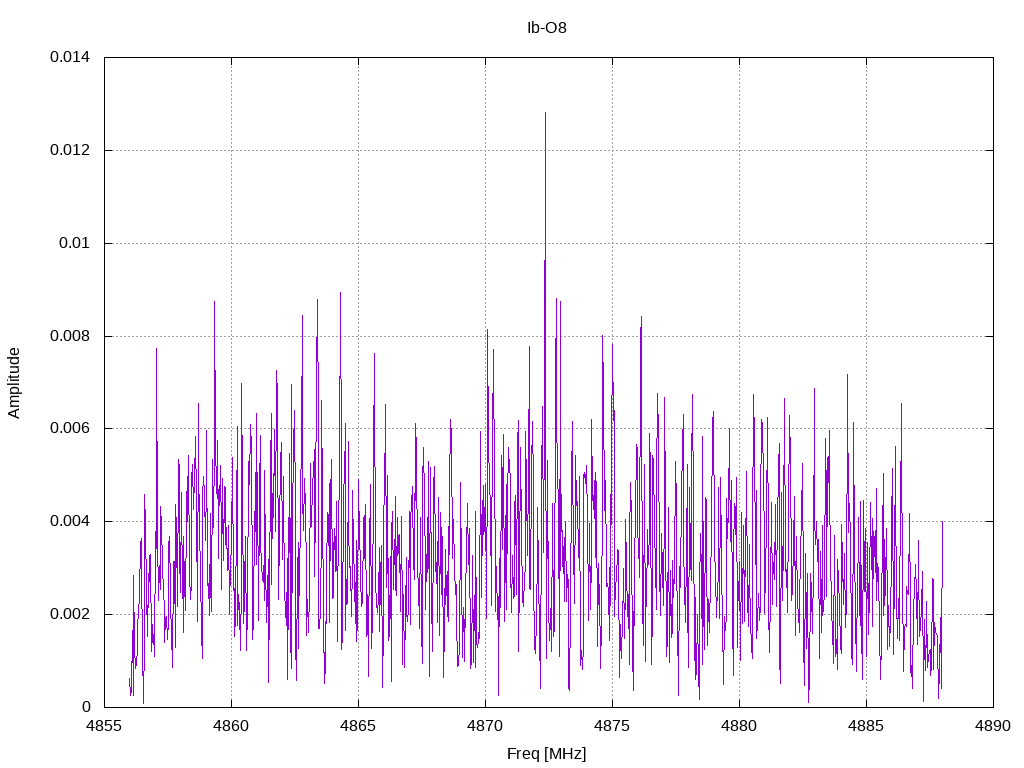
Task: Click the 4890 x-axis tick label
Action: point(993,726)
